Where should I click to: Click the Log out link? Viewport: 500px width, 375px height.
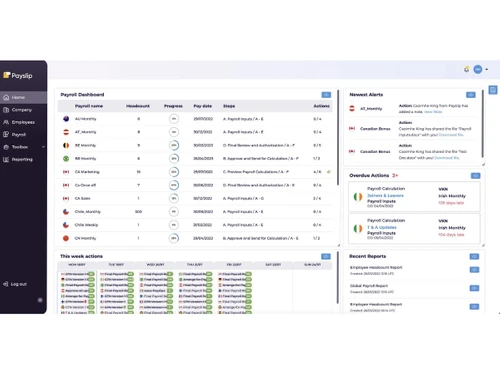pos(15,284)
